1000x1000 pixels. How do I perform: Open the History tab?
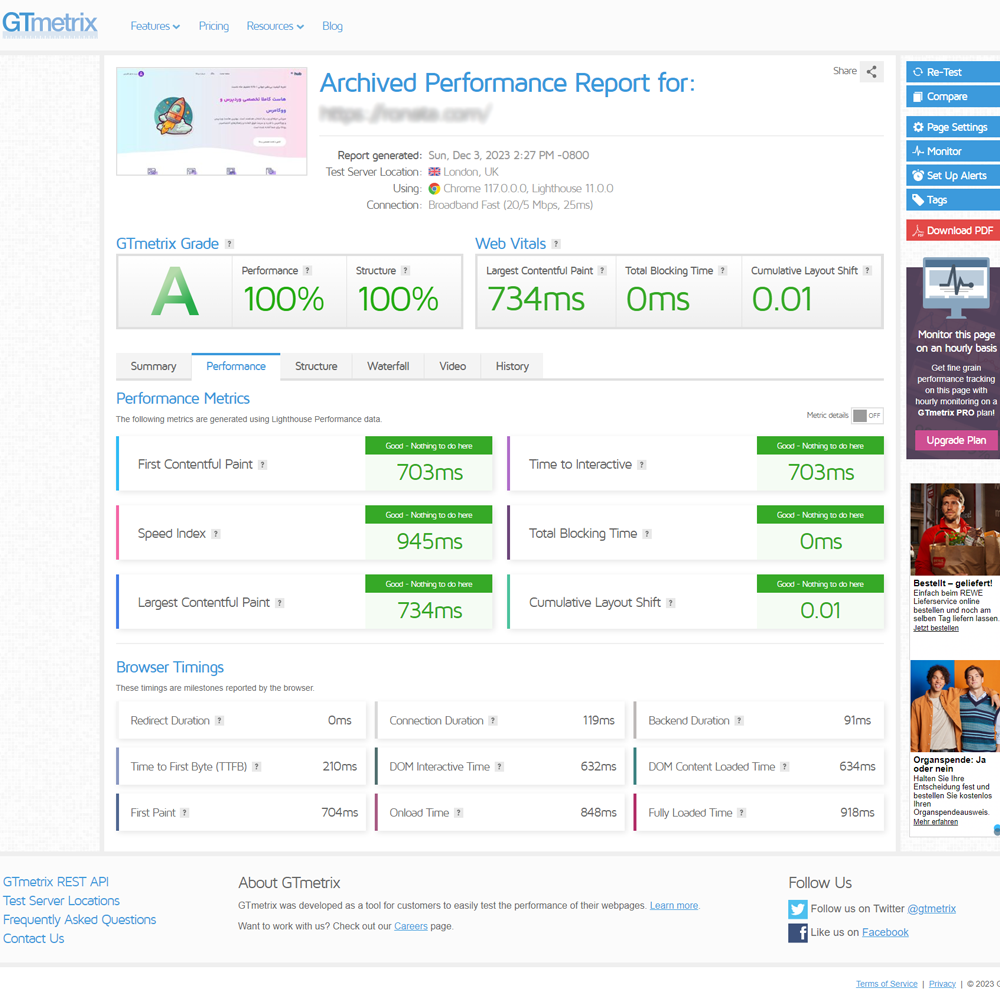click(512, 366)
